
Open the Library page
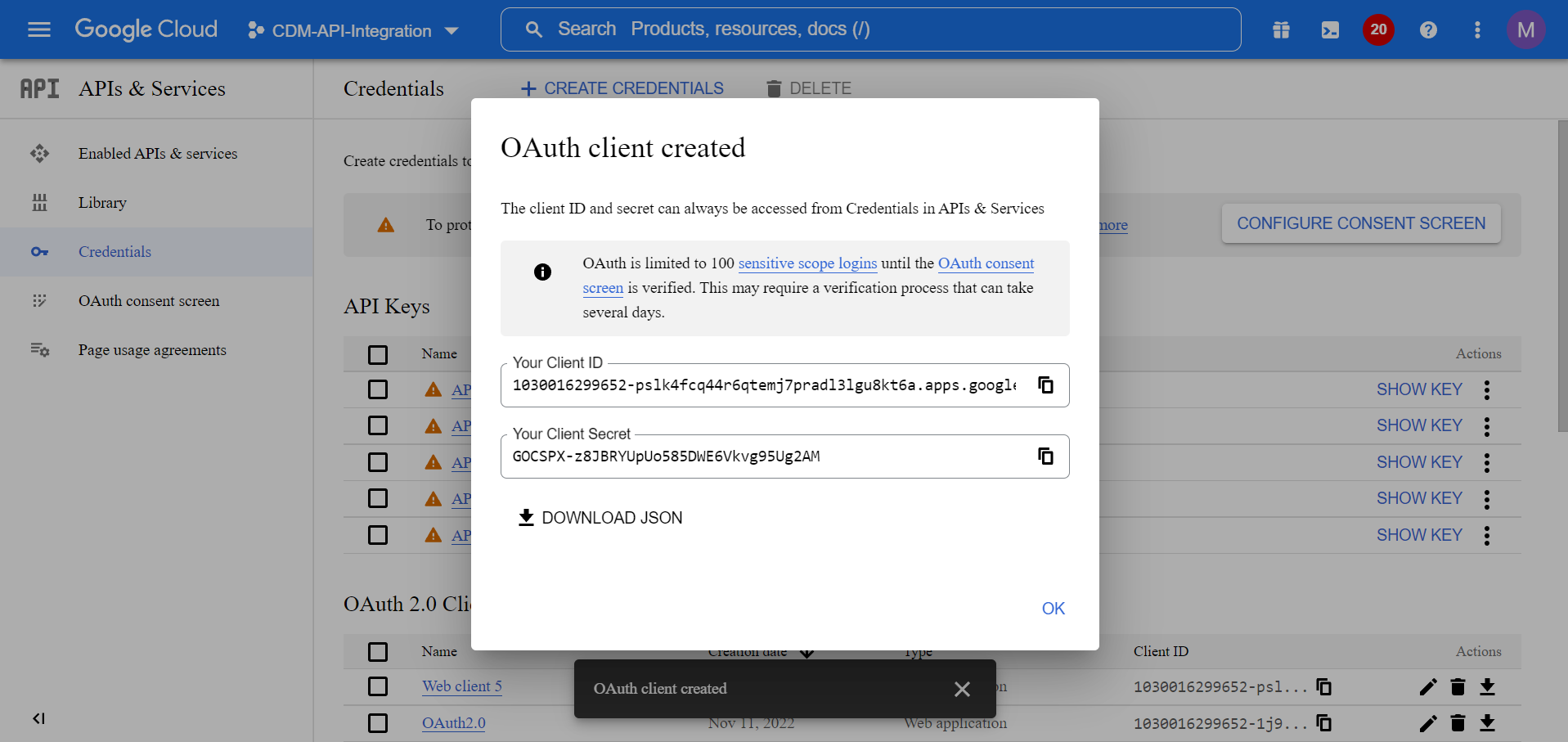click(102, 203)
